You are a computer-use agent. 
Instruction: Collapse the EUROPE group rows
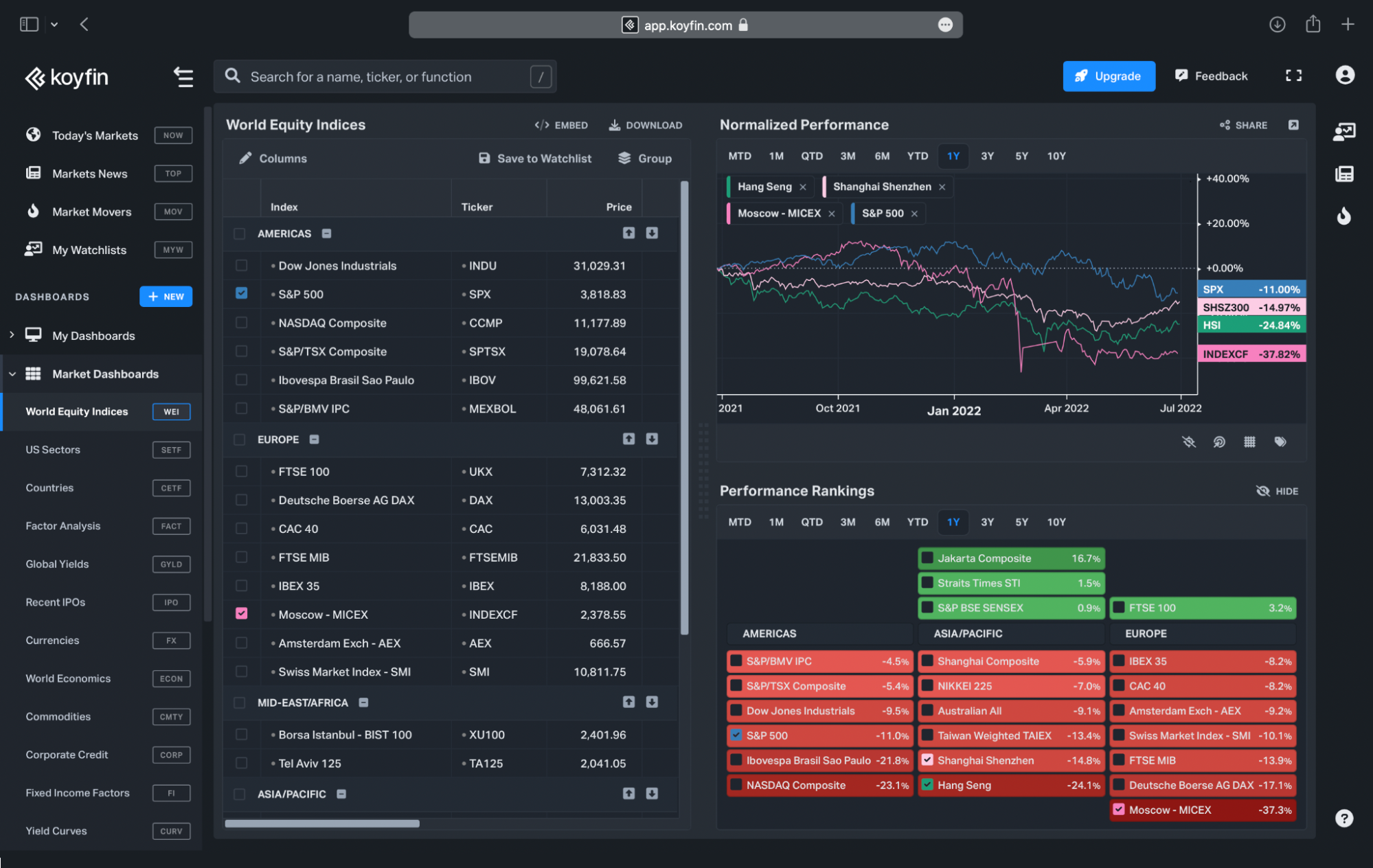314,439
